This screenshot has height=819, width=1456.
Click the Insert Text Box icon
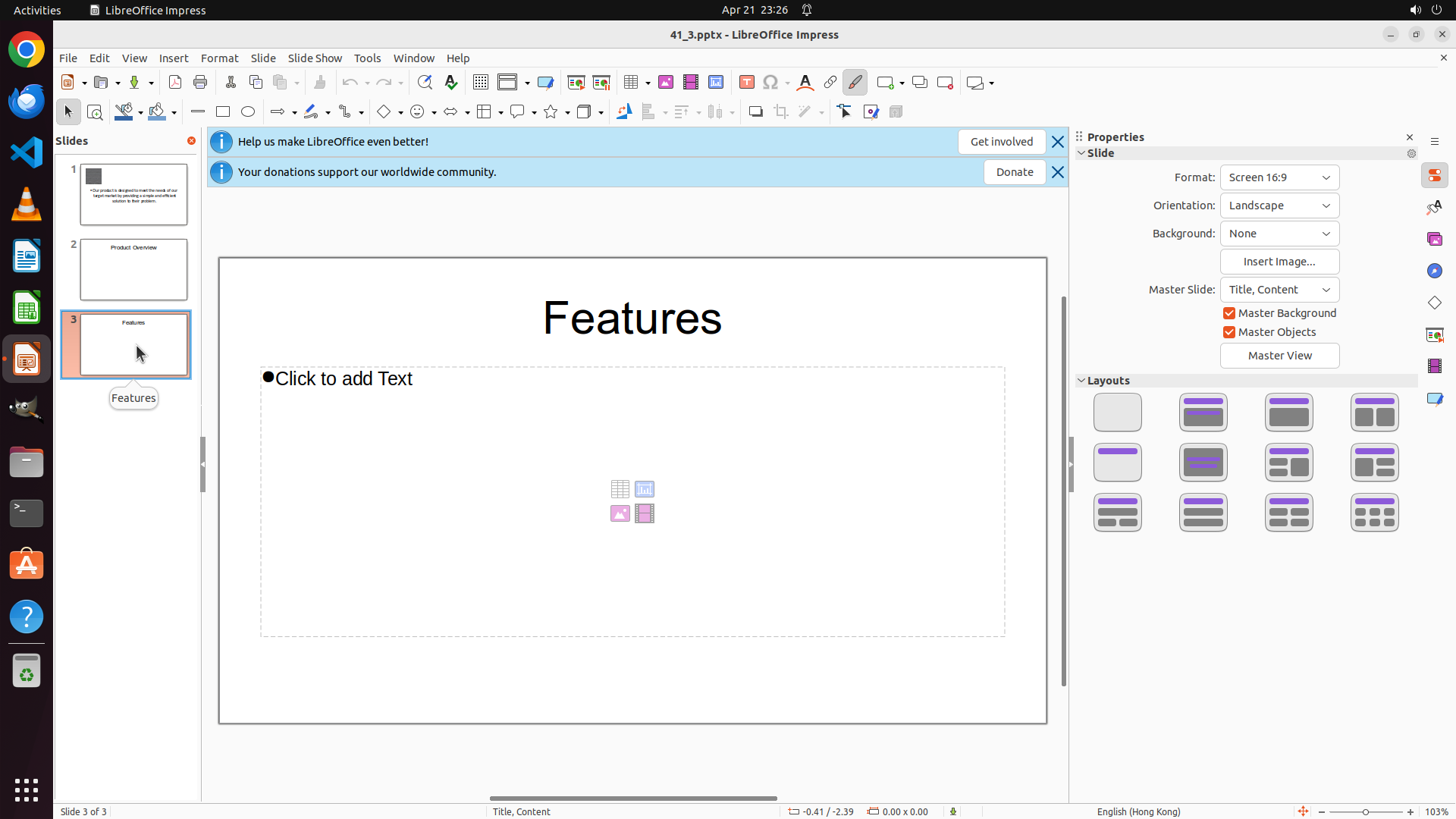(746, 83)
